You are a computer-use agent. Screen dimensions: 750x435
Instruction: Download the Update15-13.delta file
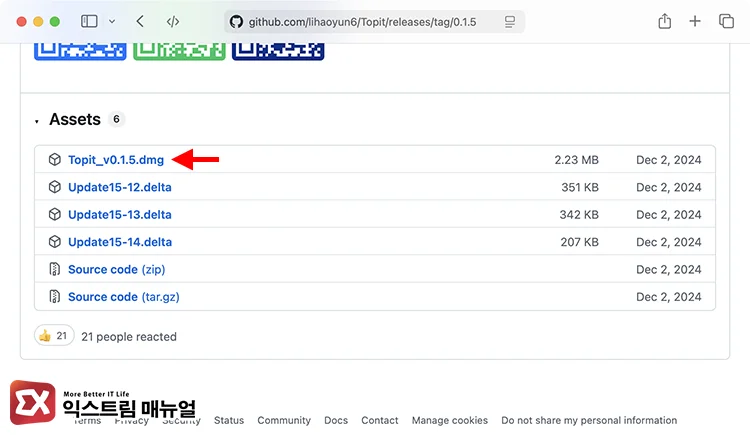[x=120, y=214]
